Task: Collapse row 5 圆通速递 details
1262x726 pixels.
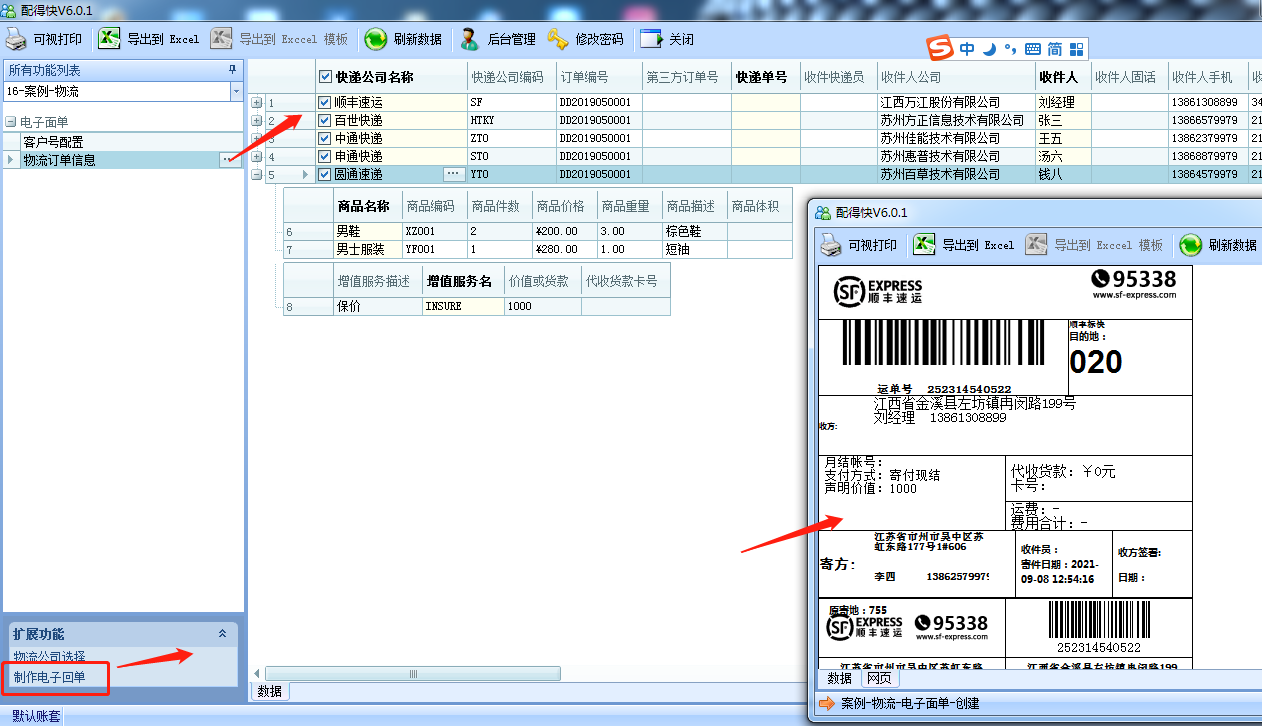Action: click(x=257, y=174)
